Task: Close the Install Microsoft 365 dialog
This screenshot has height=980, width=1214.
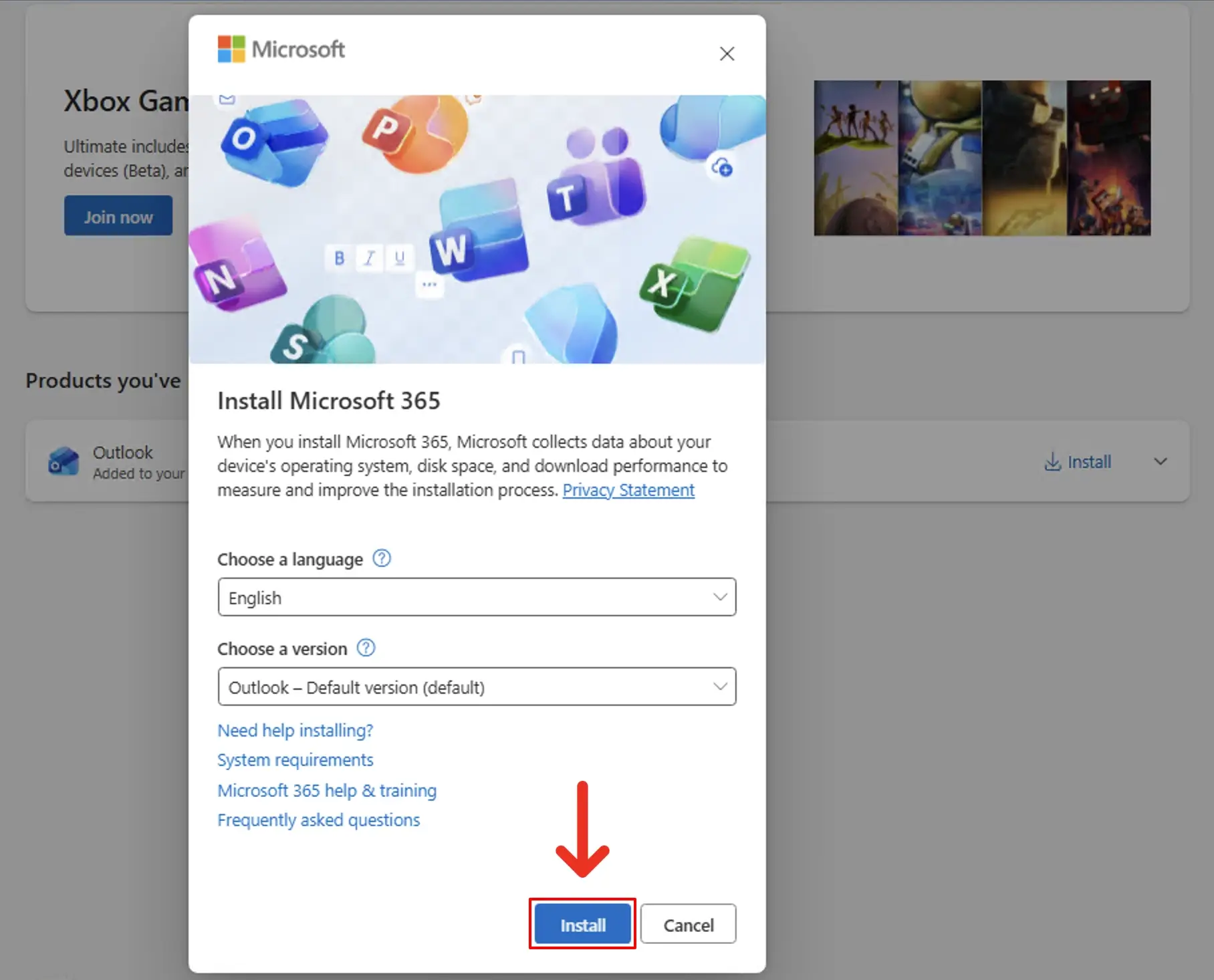Action: point(727,53)
